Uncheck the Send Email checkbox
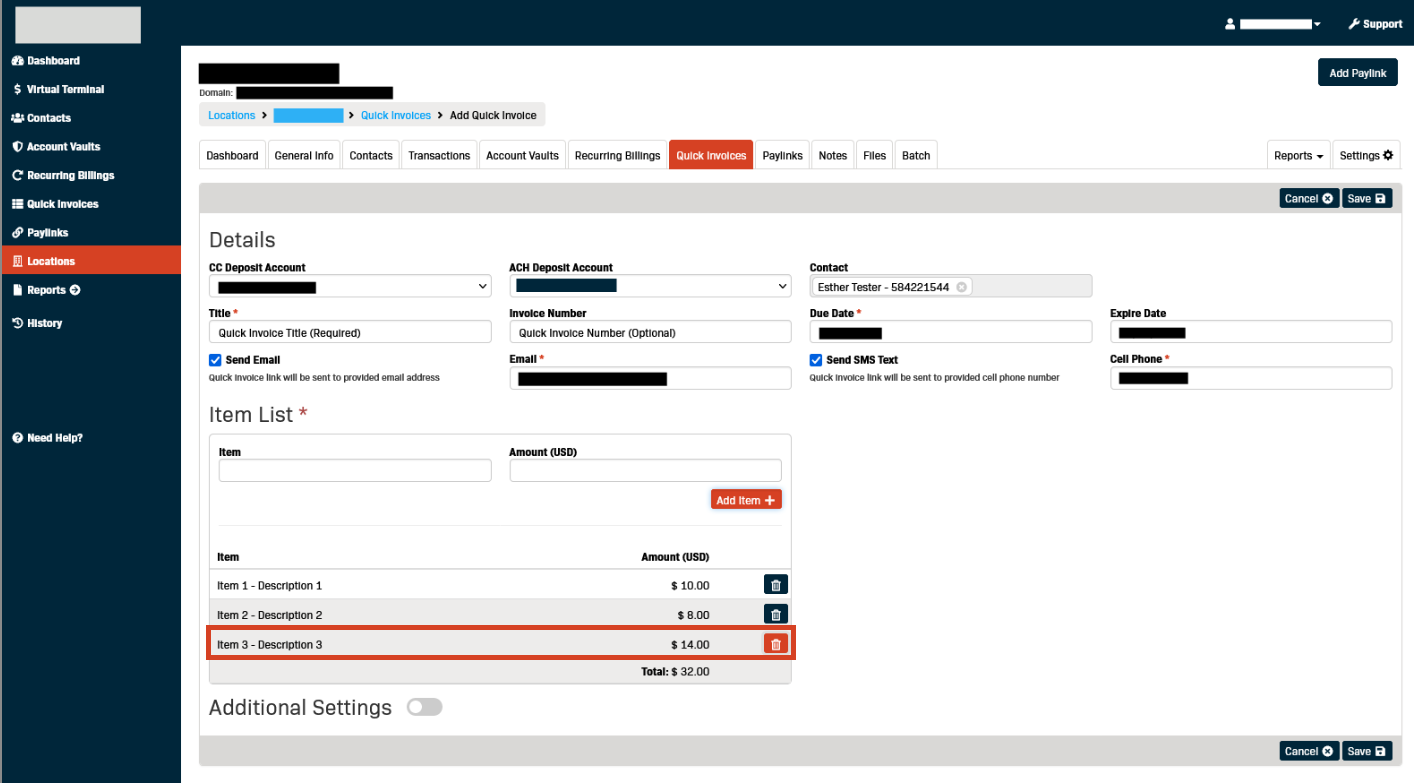Viewport: 1414px width, 783px height. pos(215,360)
